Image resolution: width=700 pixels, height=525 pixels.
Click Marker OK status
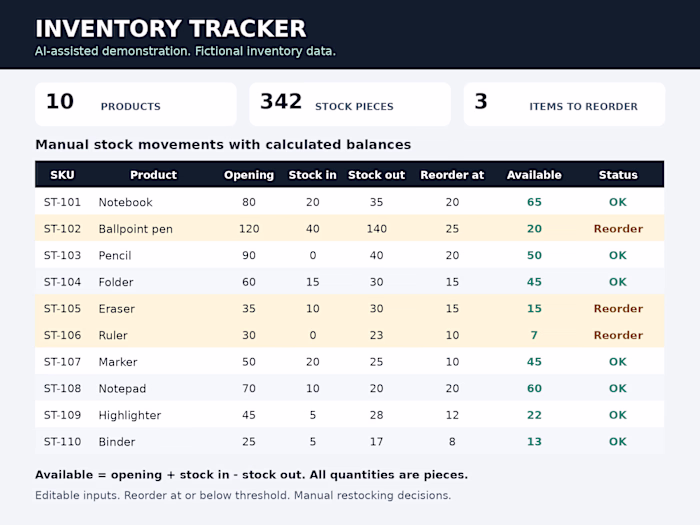point(618,362)
